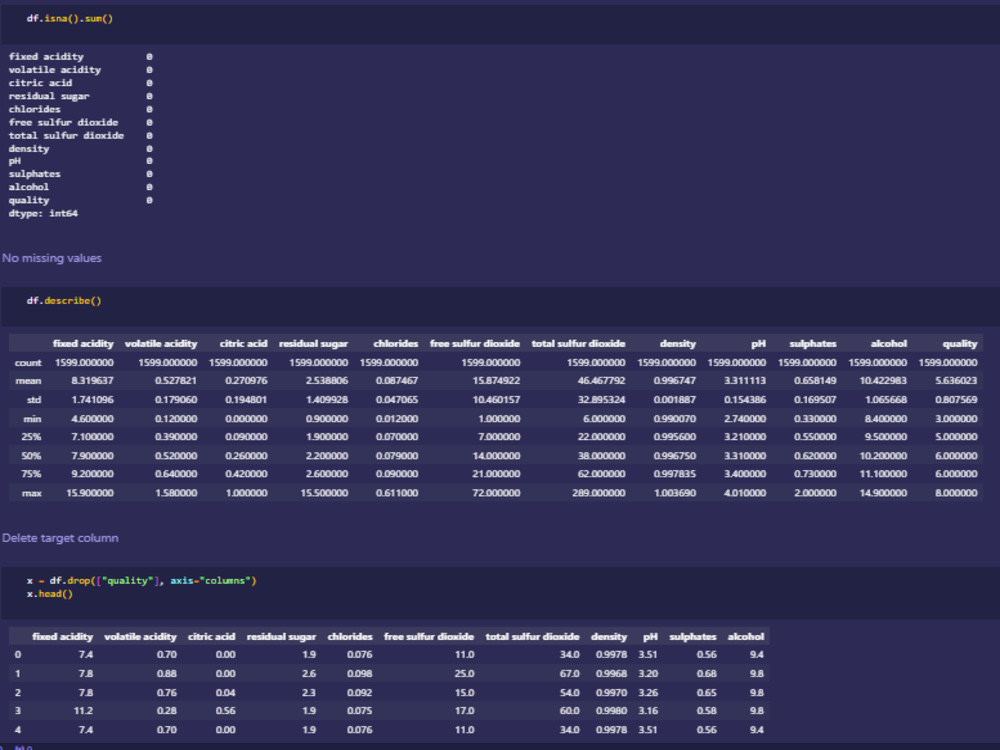
Task: Click 'total sulfur dioxide' in isna output list
Action: [66, 135]
